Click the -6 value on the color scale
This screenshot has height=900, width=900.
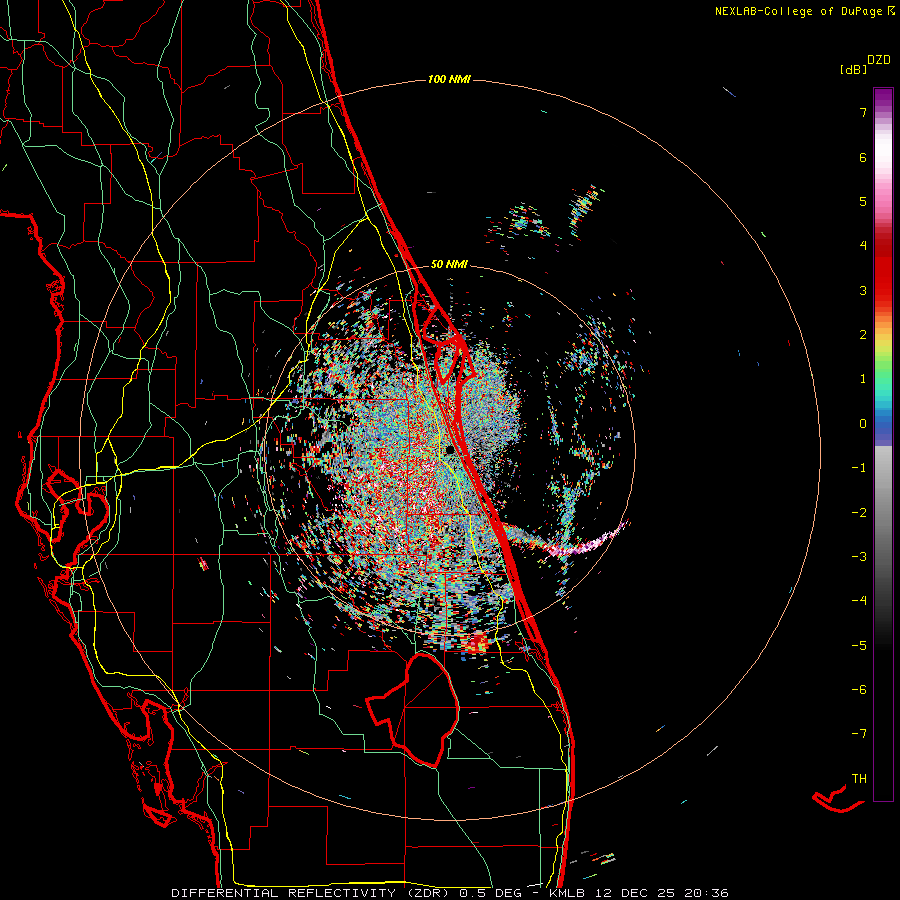tap(859, 690)
